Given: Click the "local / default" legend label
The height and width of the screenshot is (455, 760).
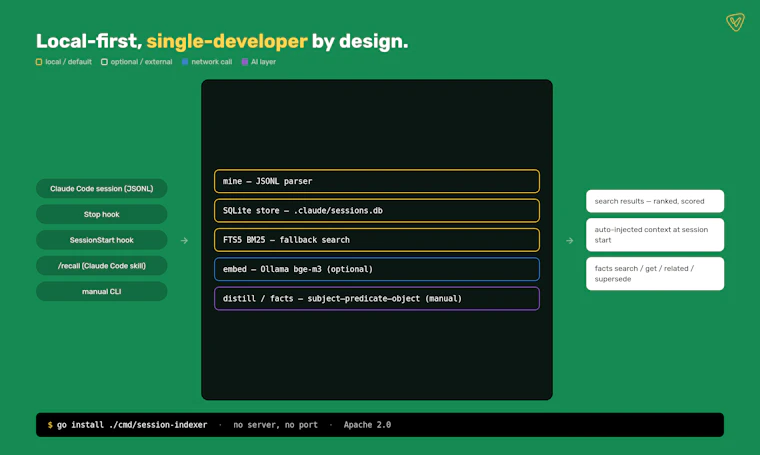Looking at the screenshot, I should 68,62.
